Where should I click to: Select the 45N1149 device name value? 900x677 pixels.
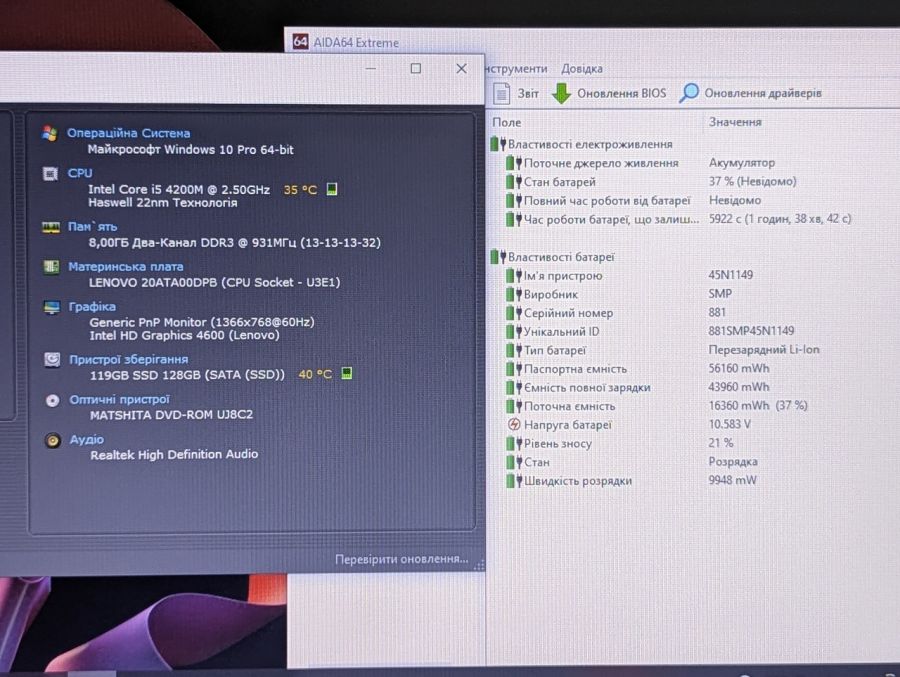tap(730, 274)
